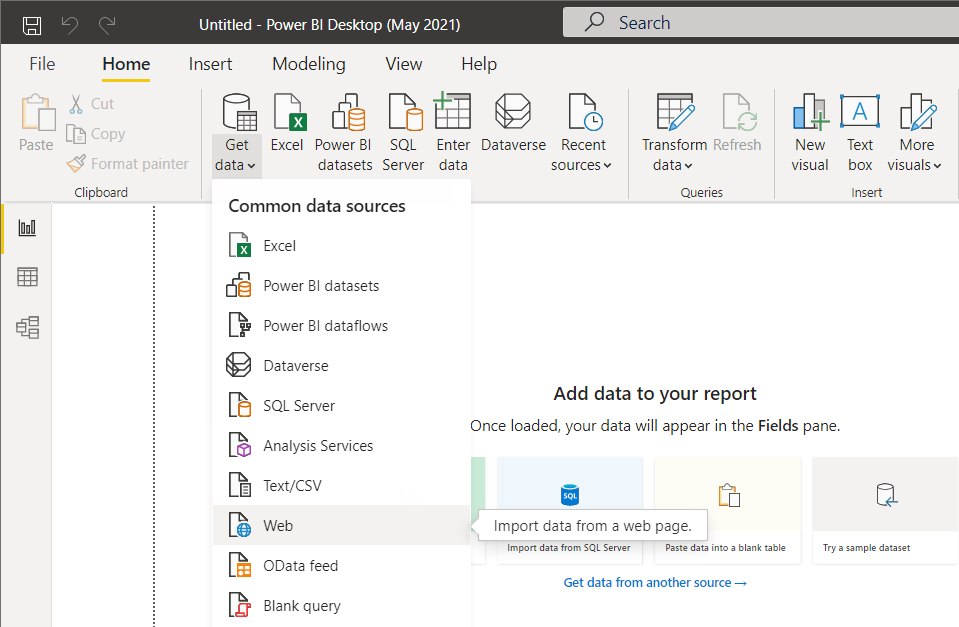Click the Redo arrow icon

[x=108, y=25]
